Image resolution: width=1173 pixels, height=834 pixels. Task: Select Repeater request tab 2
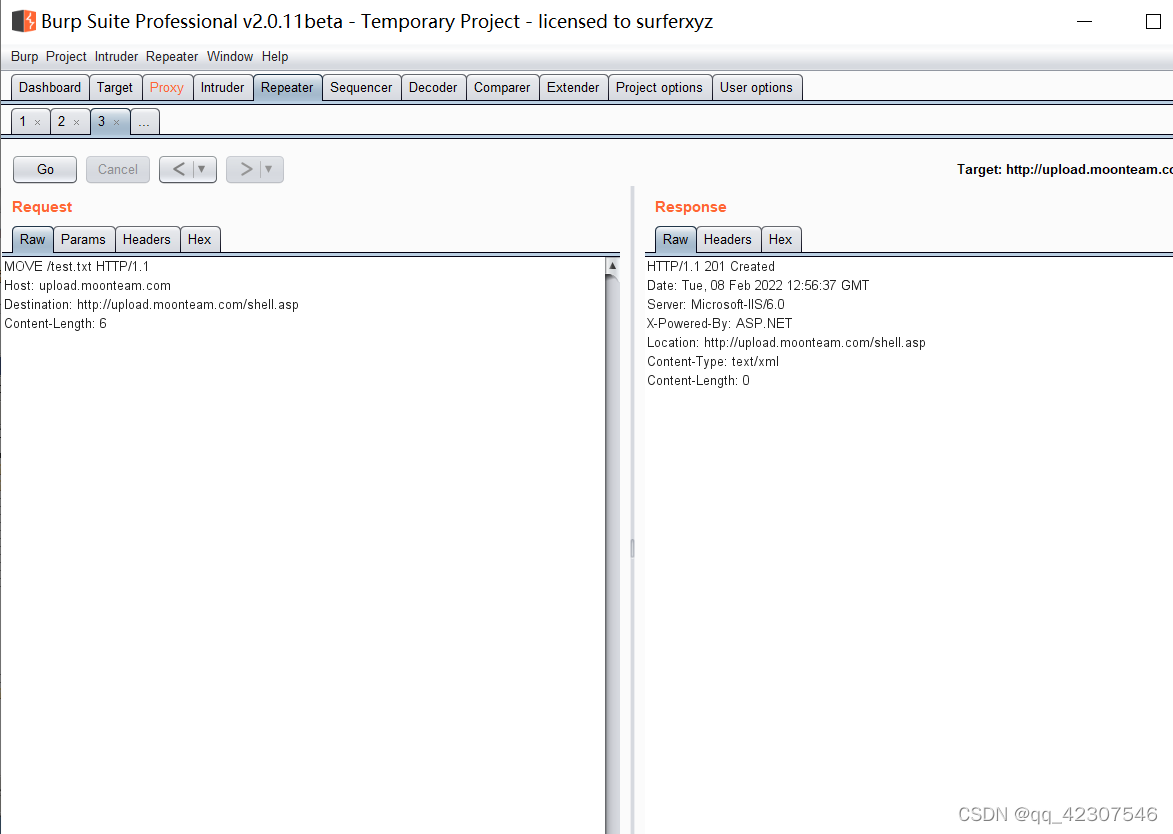pyautogui.click(x=62, y=121)
